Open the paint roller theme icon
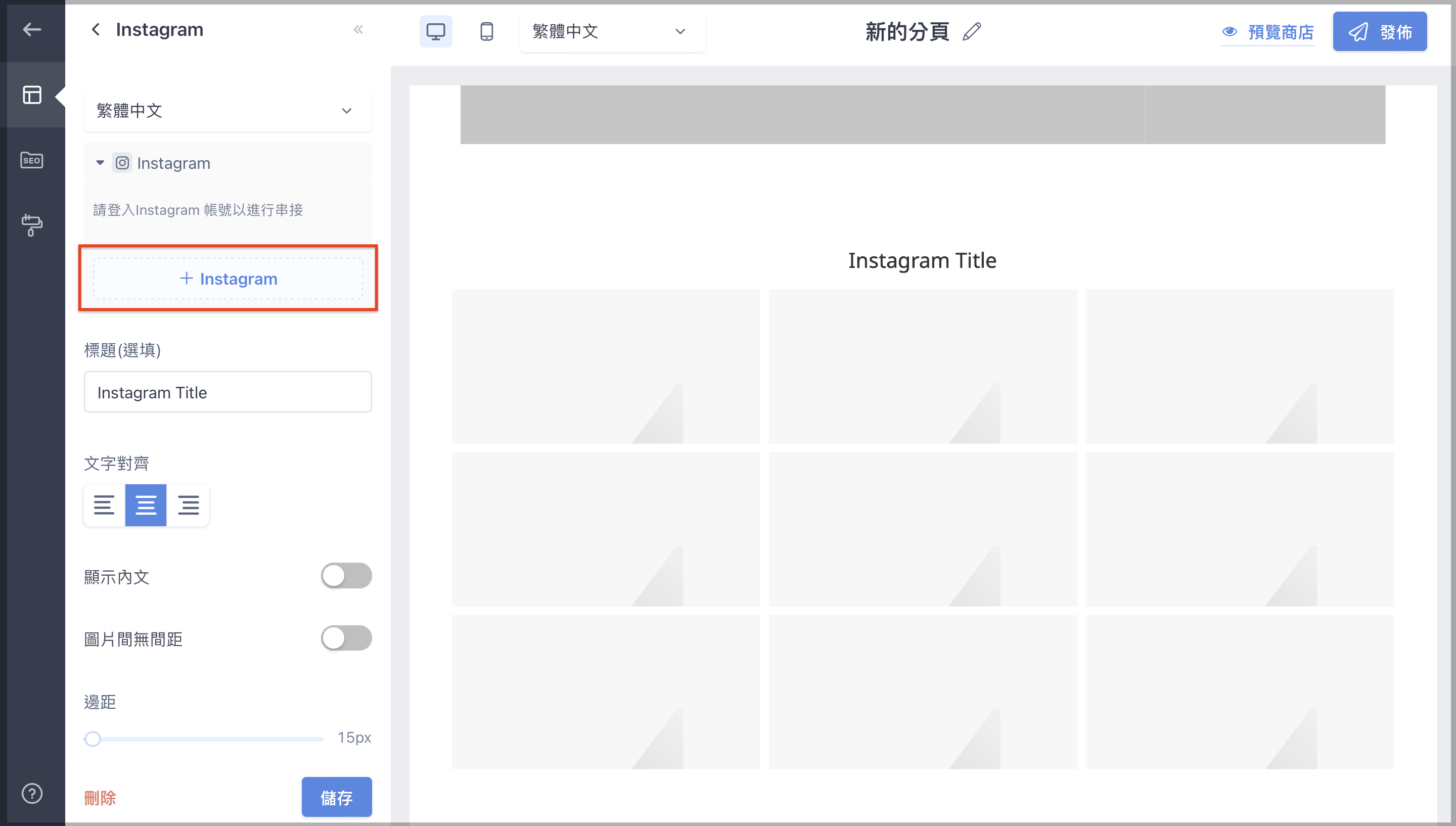 pyautogui.click(x=32, y=224)
